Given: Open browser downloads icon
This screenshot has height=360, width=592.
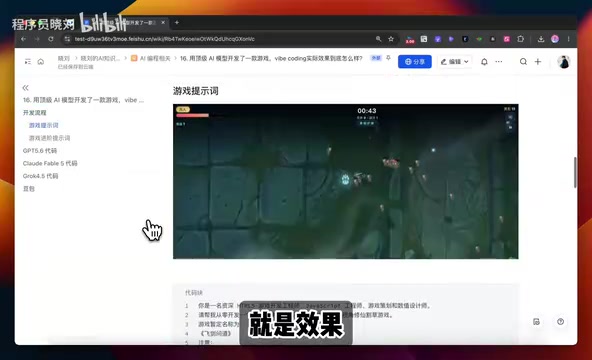Looking at the screenshot, I should pos(541,39).
